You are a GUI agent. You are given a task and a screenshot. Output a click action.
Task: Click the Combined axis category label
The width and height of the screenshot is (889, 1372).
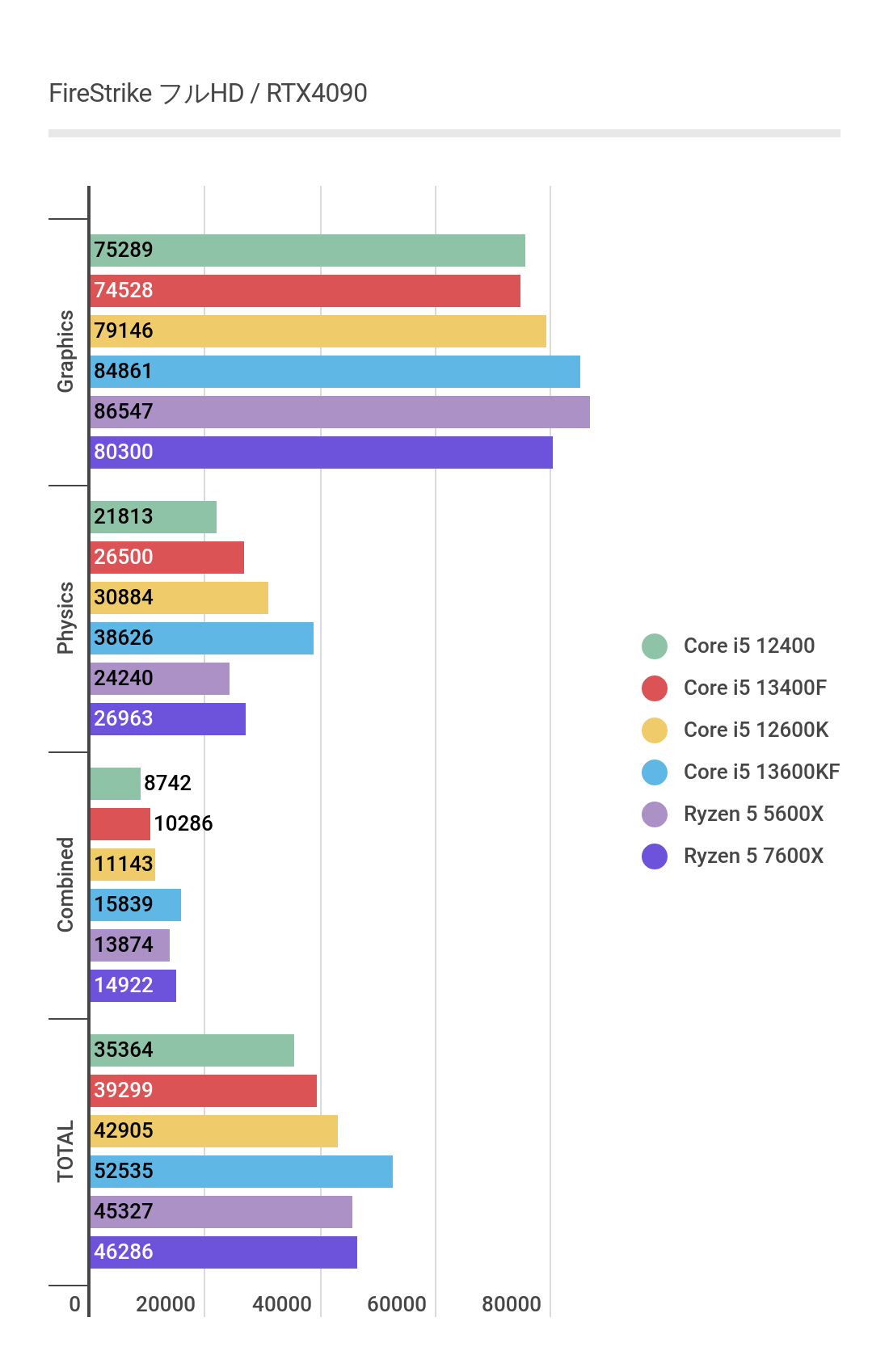[x=65, y=885]
